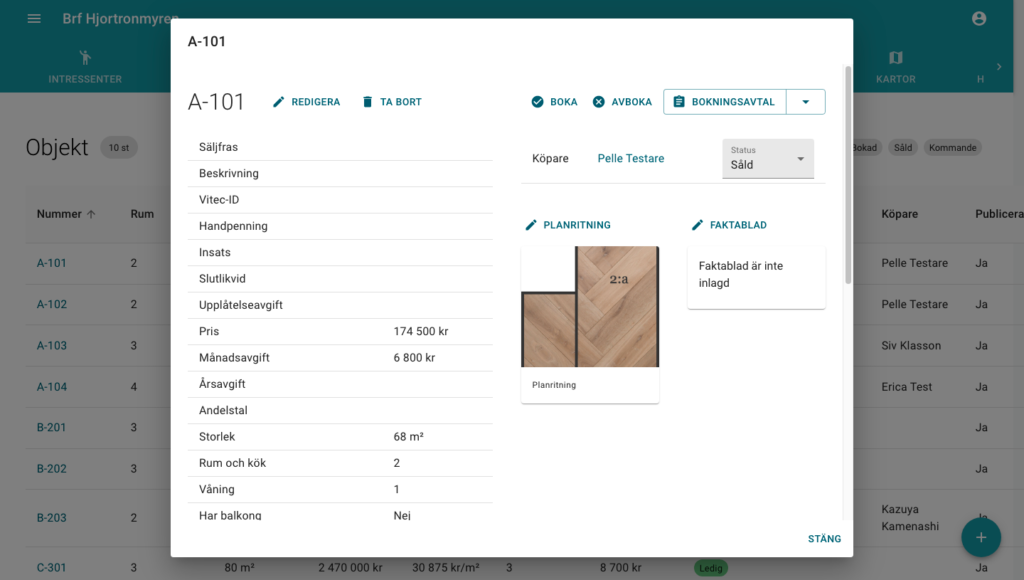
Task: Filter by the Såld status chip
Action: coord(903,148)
